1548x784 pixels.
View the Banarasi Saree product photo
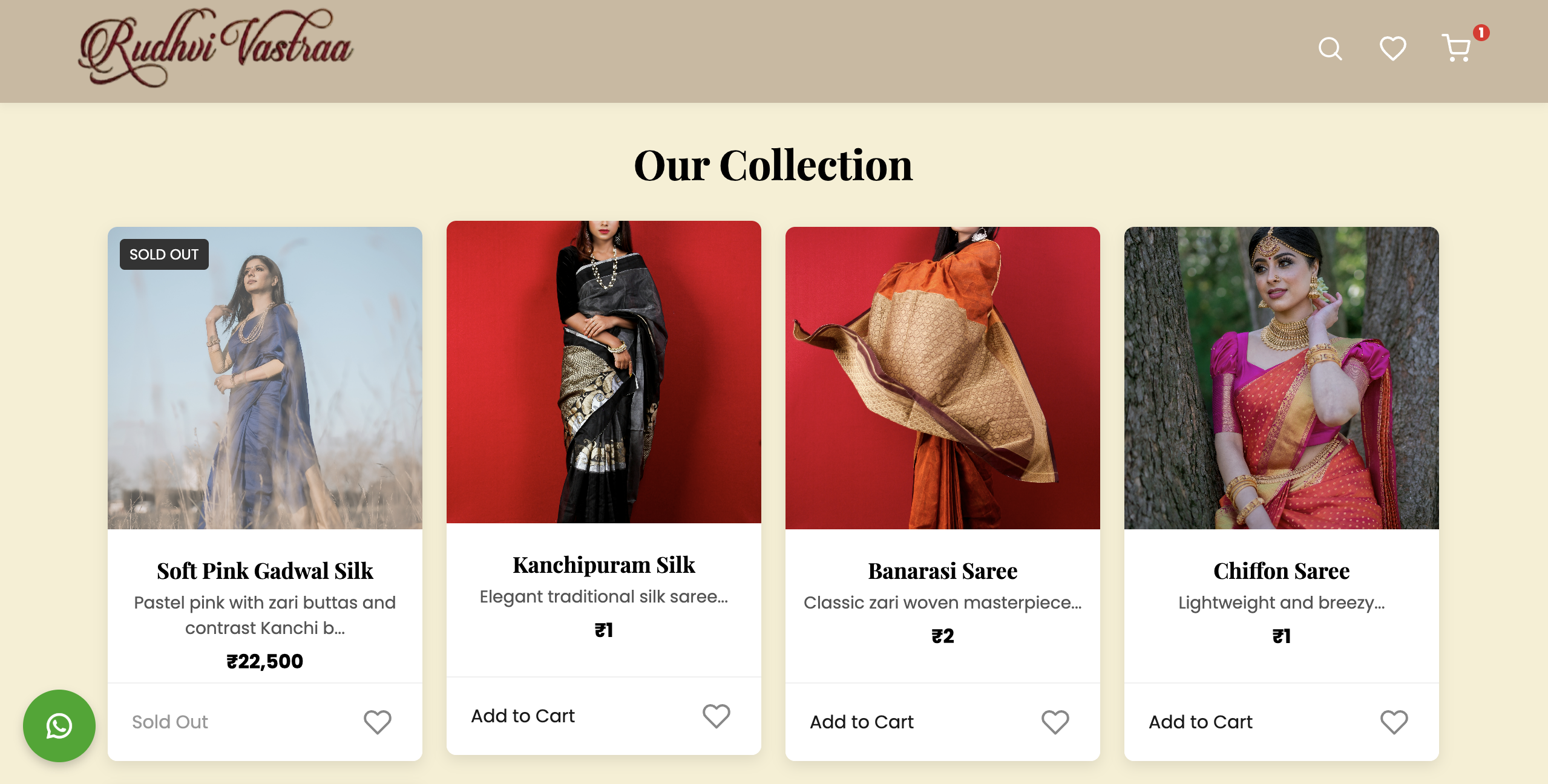943,378
